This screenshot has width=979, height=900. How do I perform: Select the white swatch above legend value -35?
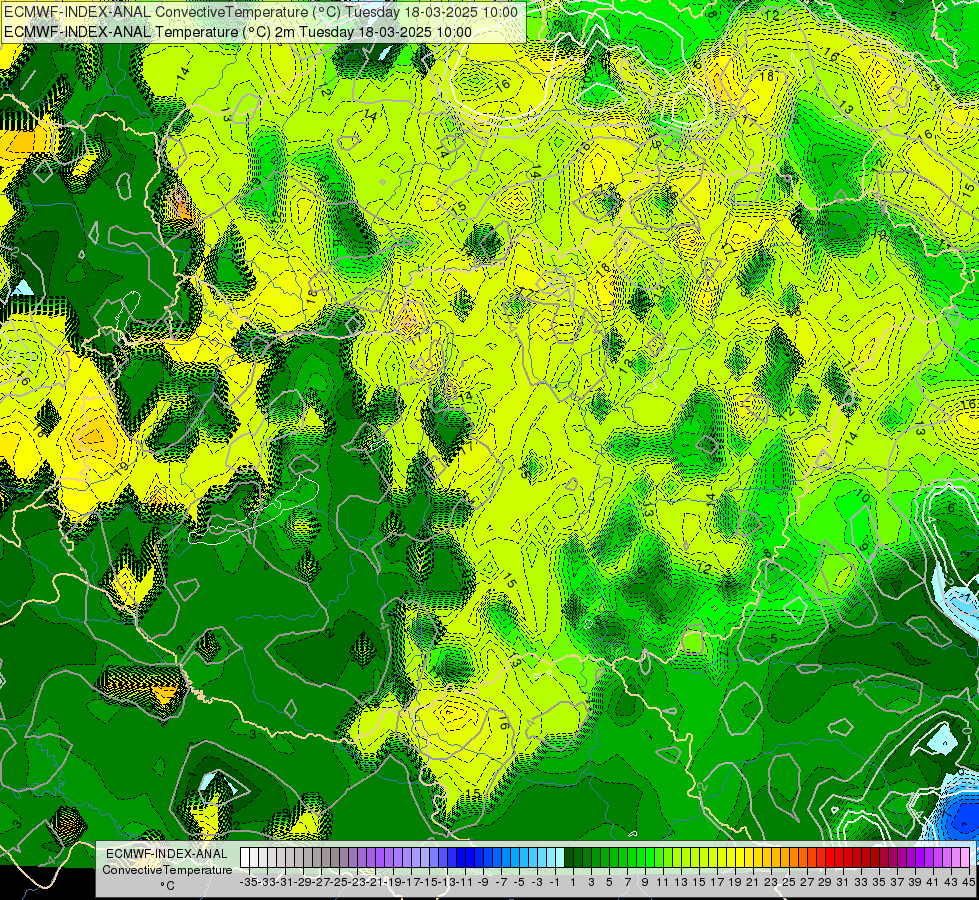245,858
